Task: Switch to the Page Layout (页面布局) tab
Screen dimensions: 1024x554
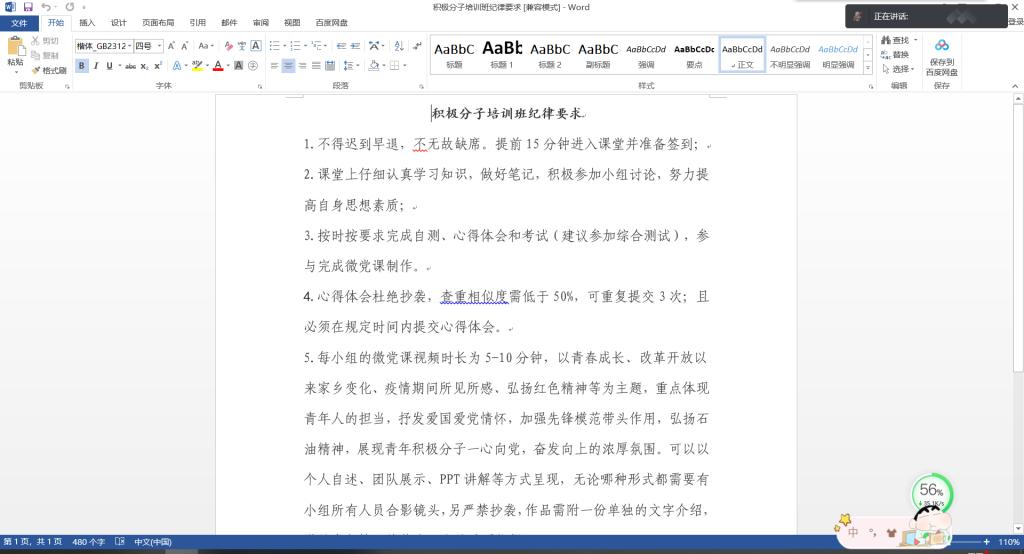Action: (158, 23)
